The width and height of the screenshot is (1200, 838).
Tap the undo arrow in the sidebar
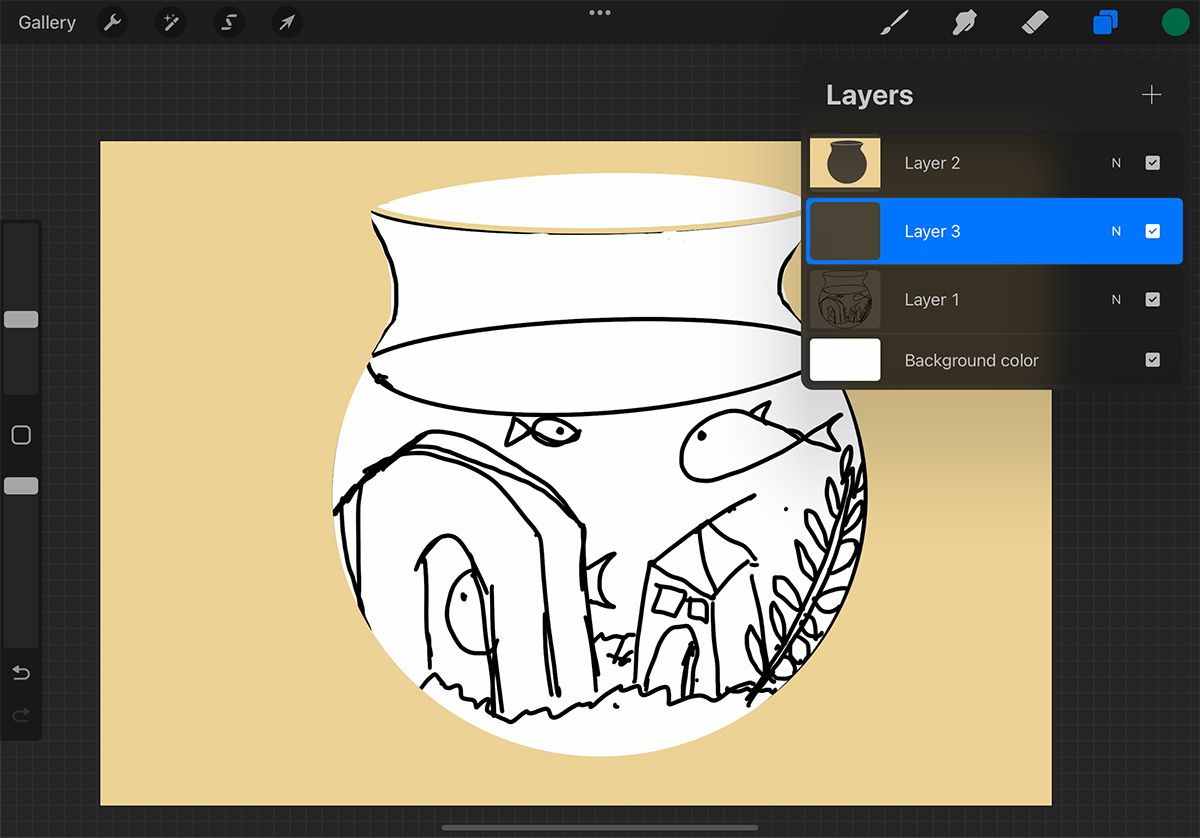pos(21,673)
